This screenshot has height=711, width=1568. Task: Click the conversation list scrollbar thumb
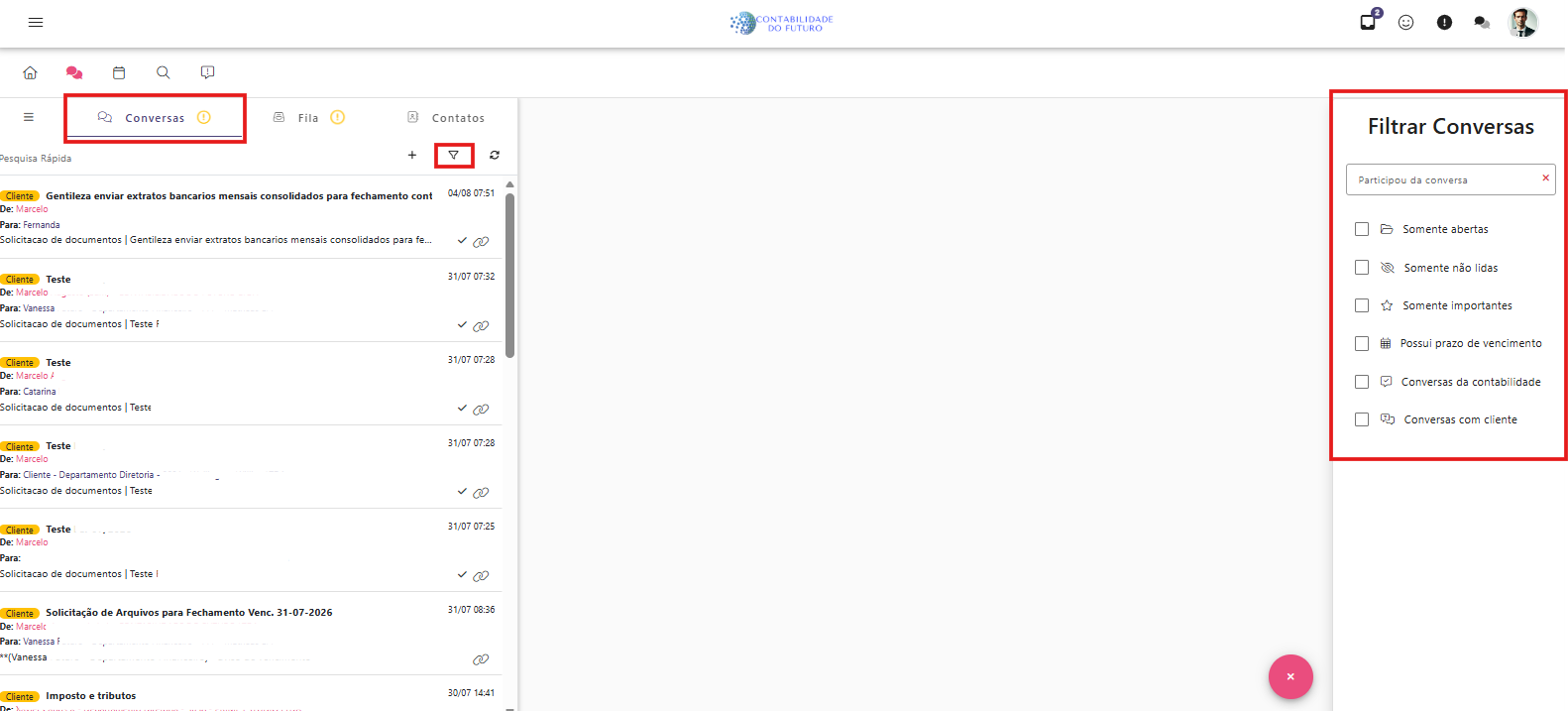click(x=509, y=275)
